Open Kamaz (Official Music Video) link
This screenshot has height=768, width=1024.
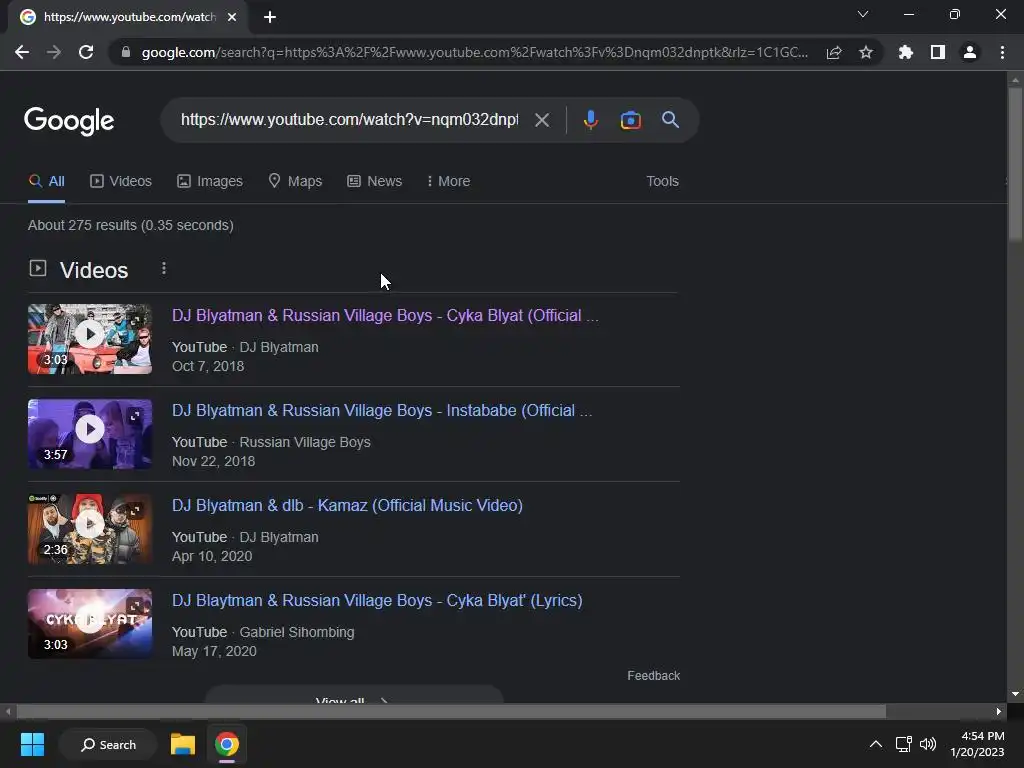pyautogui.click(x=347, y=505)
